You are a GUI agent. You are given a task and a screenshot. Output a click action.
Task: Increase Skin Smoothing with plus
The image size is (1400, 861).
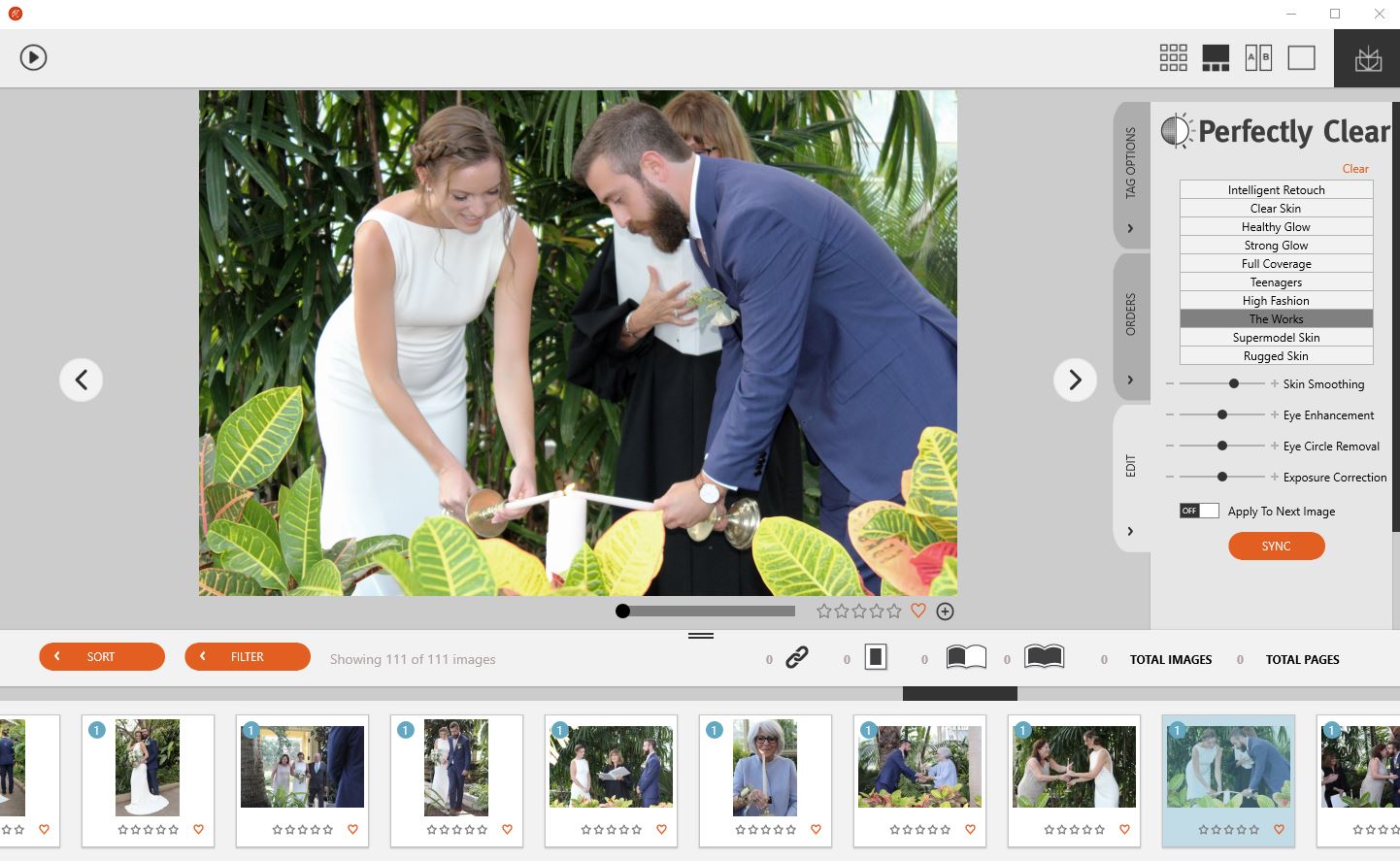click(x=1275, y=383)
